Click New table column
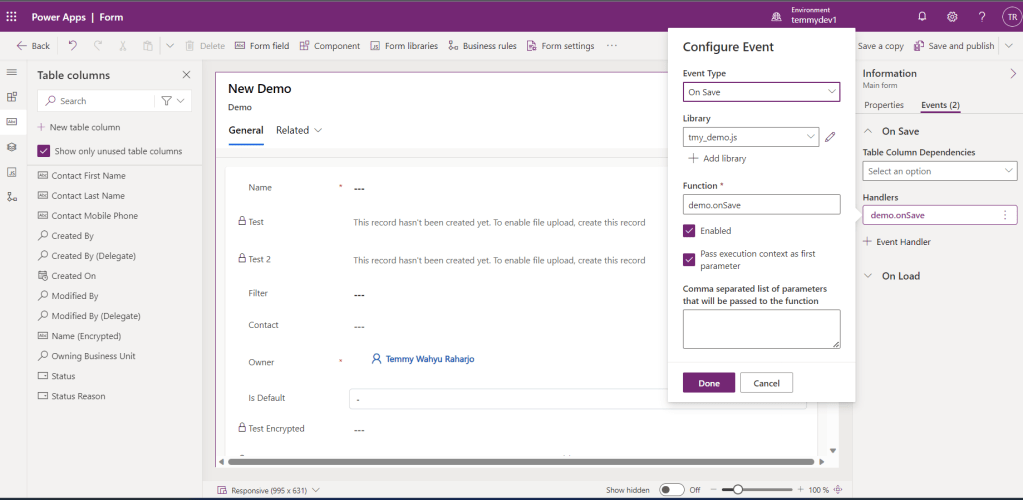The width and height of the screenshot is (1023, 500). [79, 127]
